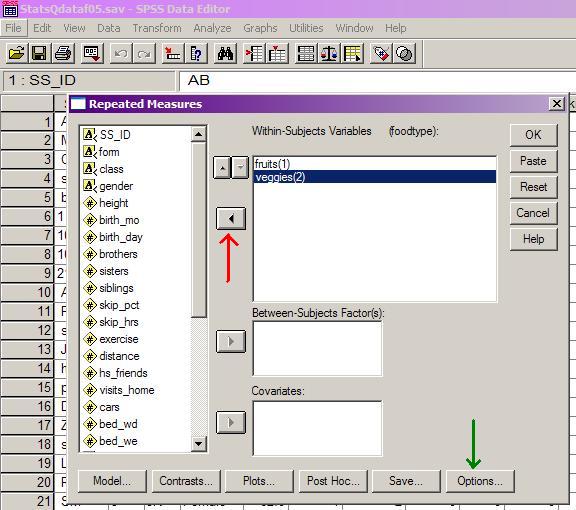The image size is (576, 510).
Task: Open the Transform menu
Action: click(x=157, y=28)
